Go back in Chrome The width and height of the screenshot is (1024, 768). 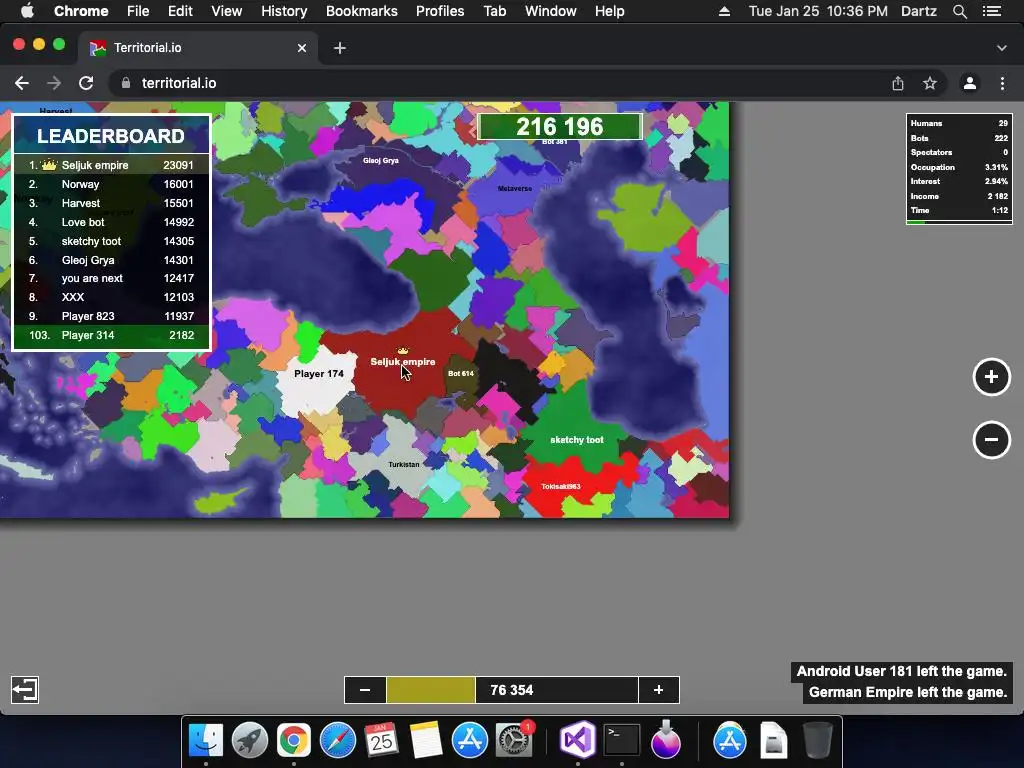click(22, 83)
